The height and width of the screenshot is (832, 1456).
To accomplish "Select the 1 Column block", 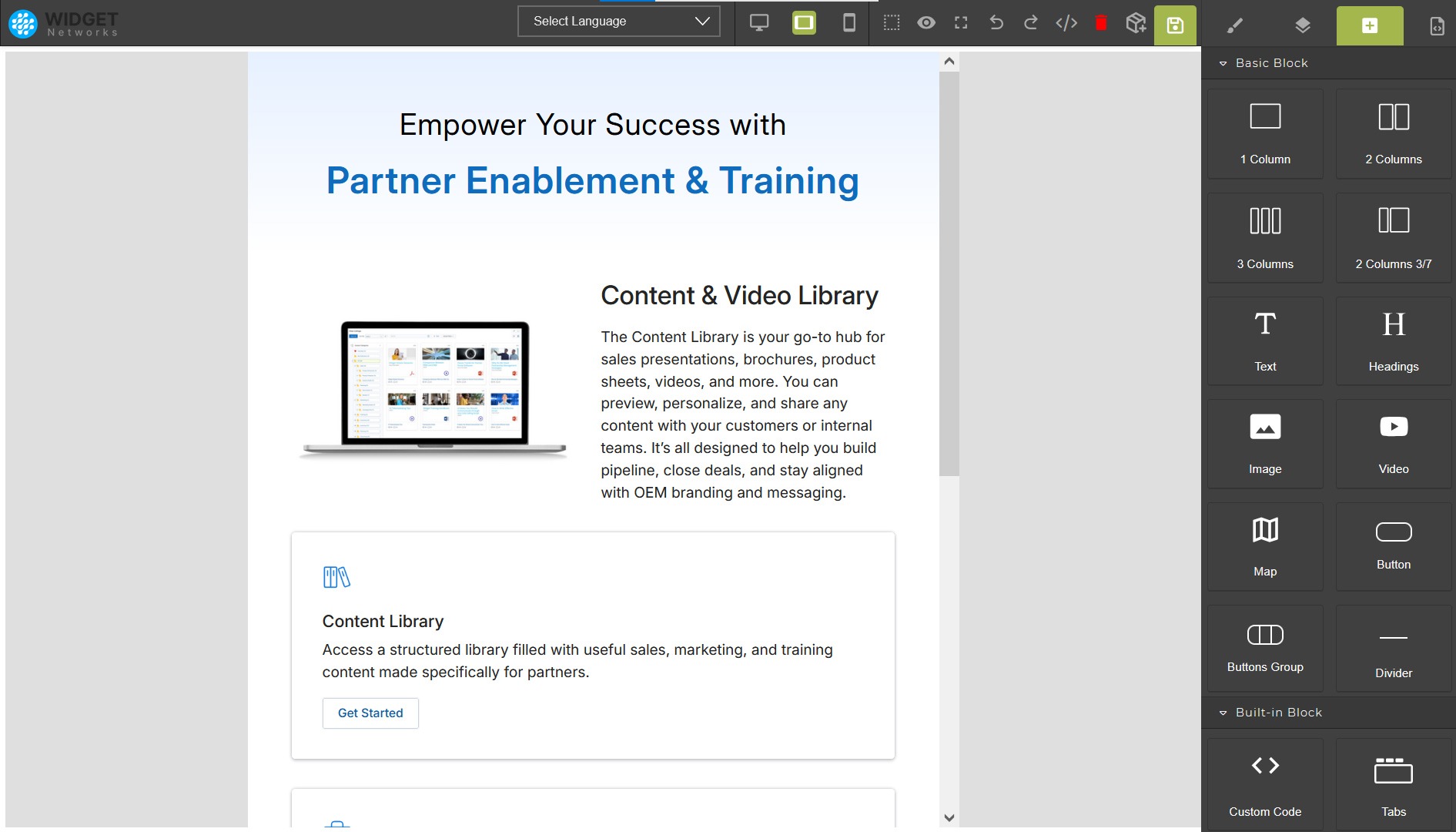I will click(1265, 134).
